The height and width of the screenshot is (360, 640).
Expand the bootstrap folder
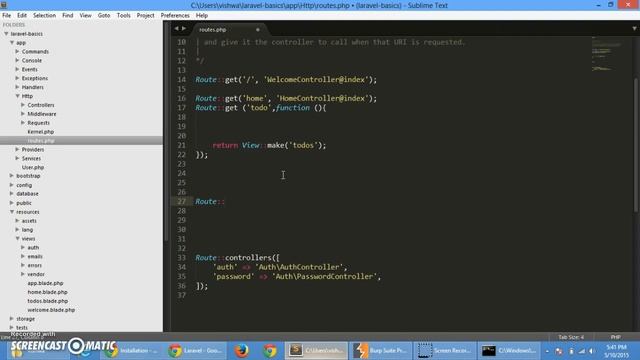[12, 176]
